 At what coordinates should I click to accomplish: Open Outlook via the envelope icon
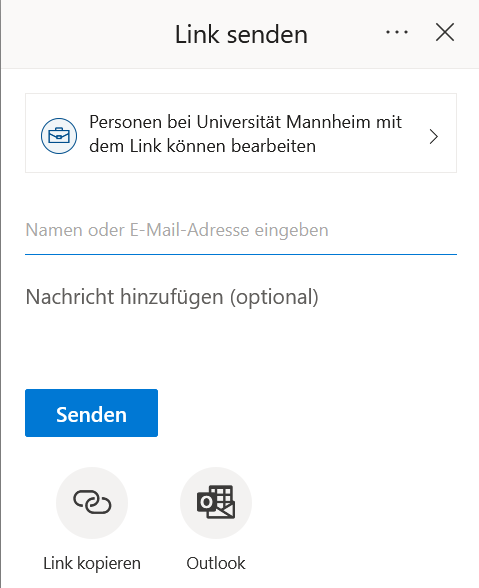click(x=216, y=502)
